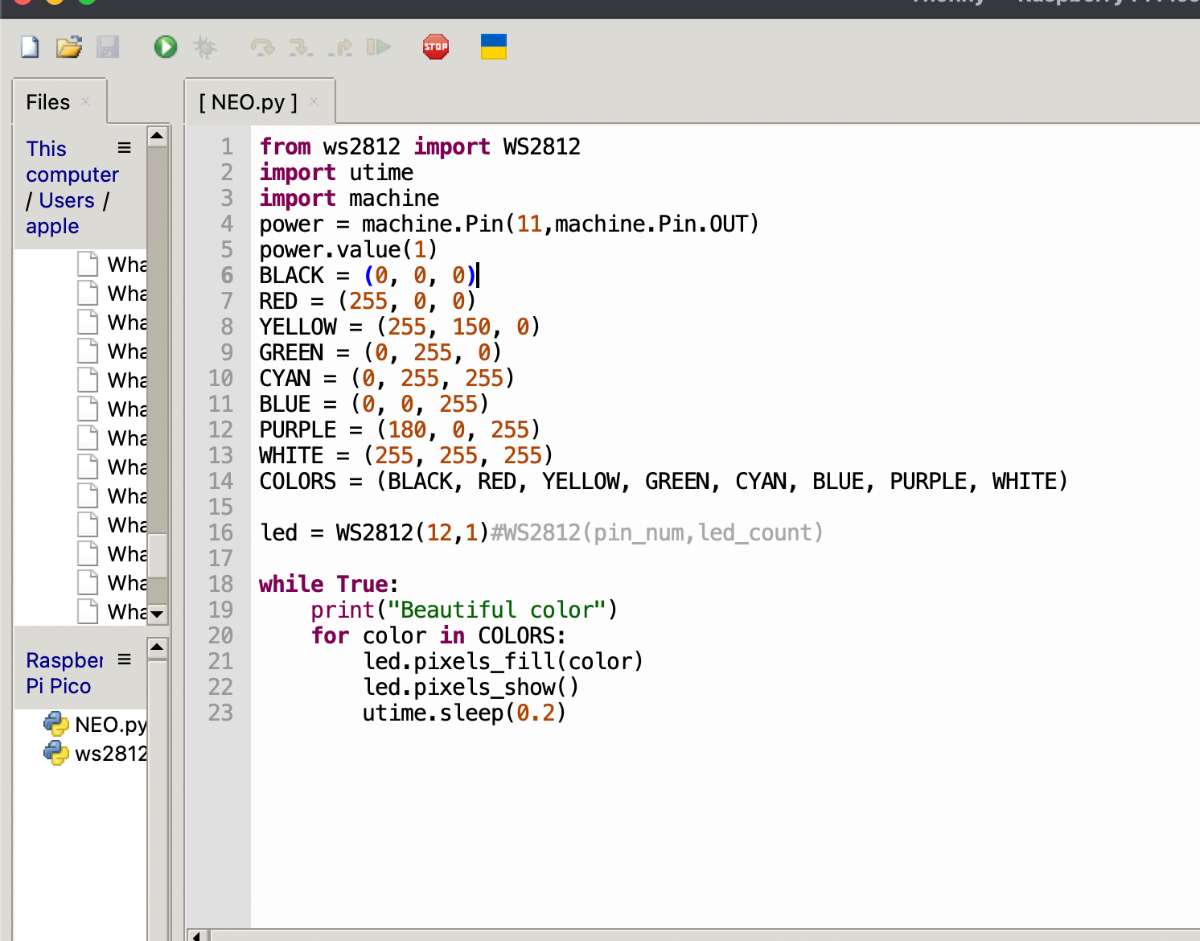Save the current script with the disk icon
The height and width of the screenshot is (941, 1200).
107,46
